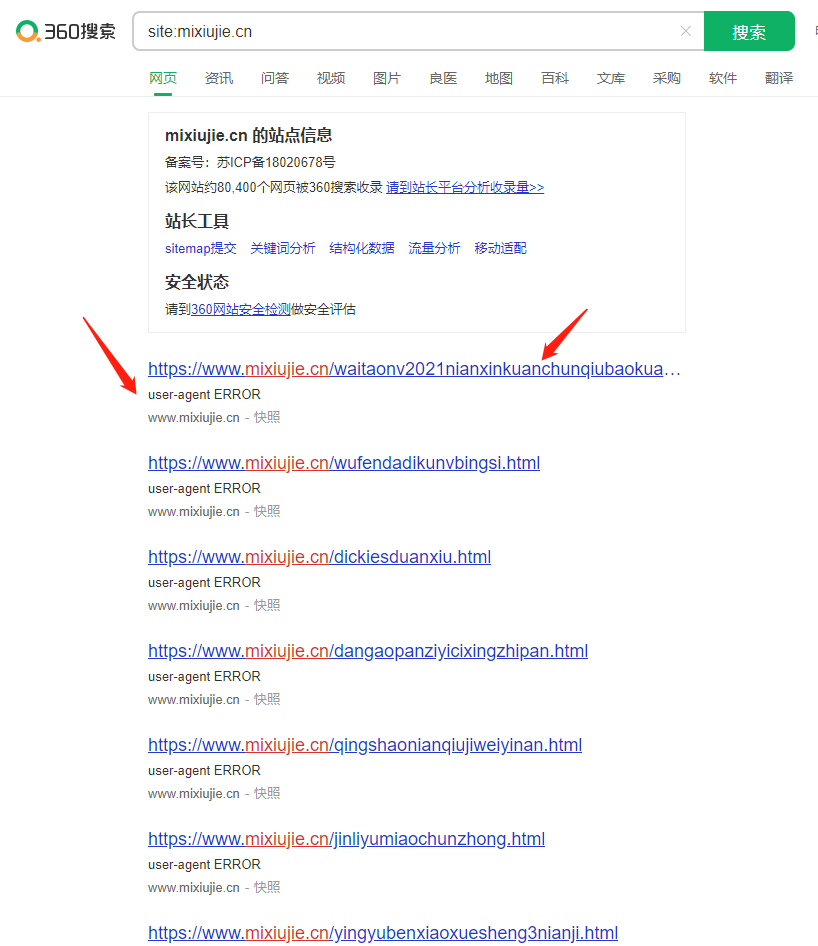Switch to the 百科 tab
This screenshot has height=946, width=818.
pyautogui.click(x=555, y=78)
